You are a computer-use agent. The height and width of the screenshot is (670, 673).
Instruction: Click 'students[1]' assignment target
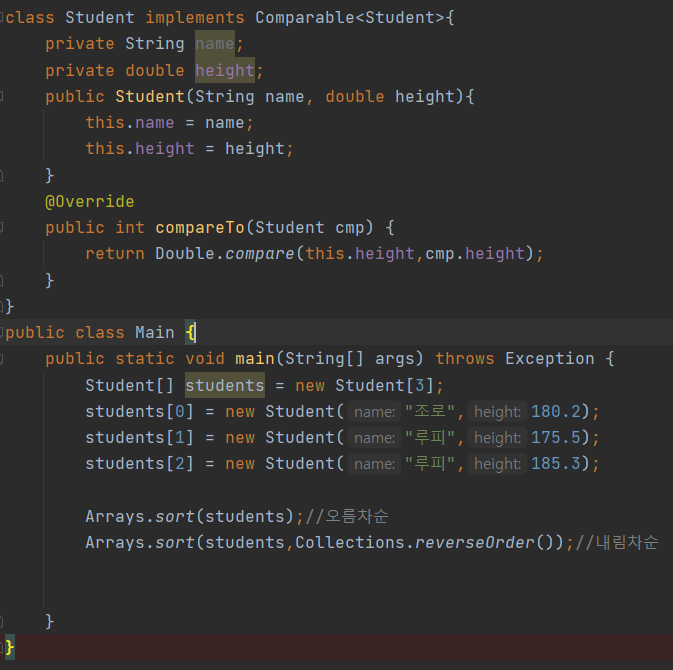tap(139, 438)
